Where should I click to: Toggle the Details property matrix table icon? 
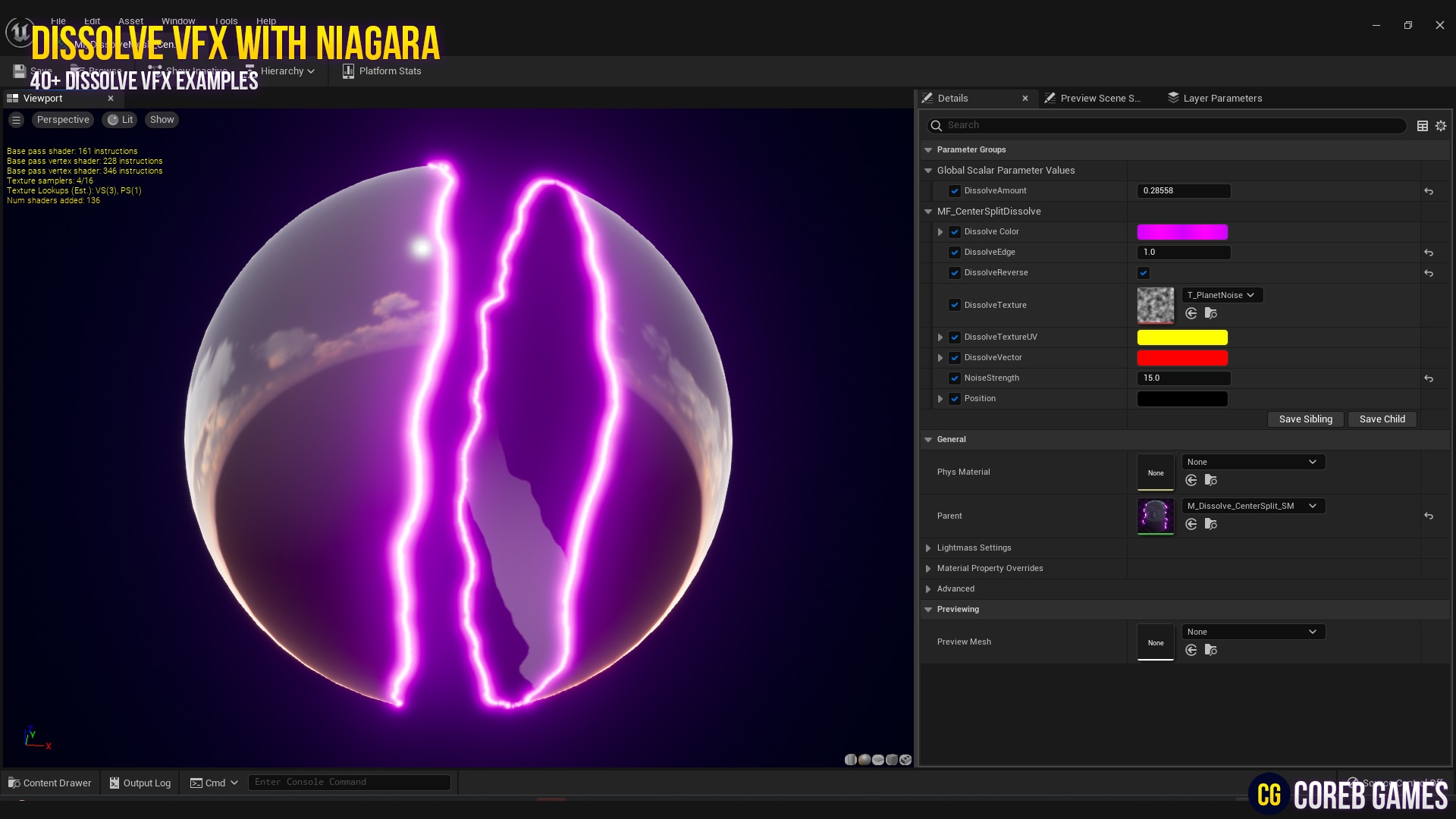pyautogui.click(x=1423, y=126)
